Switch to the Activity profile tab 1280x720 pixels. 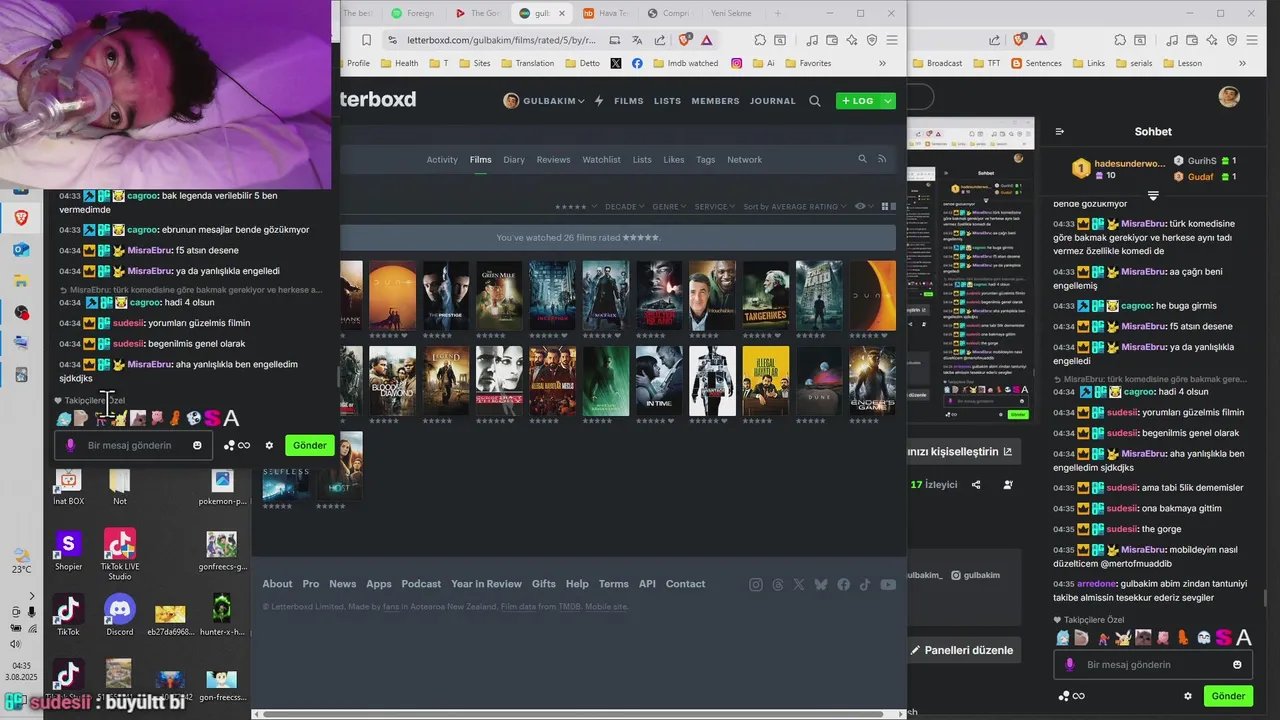click(x=442, y=160)
